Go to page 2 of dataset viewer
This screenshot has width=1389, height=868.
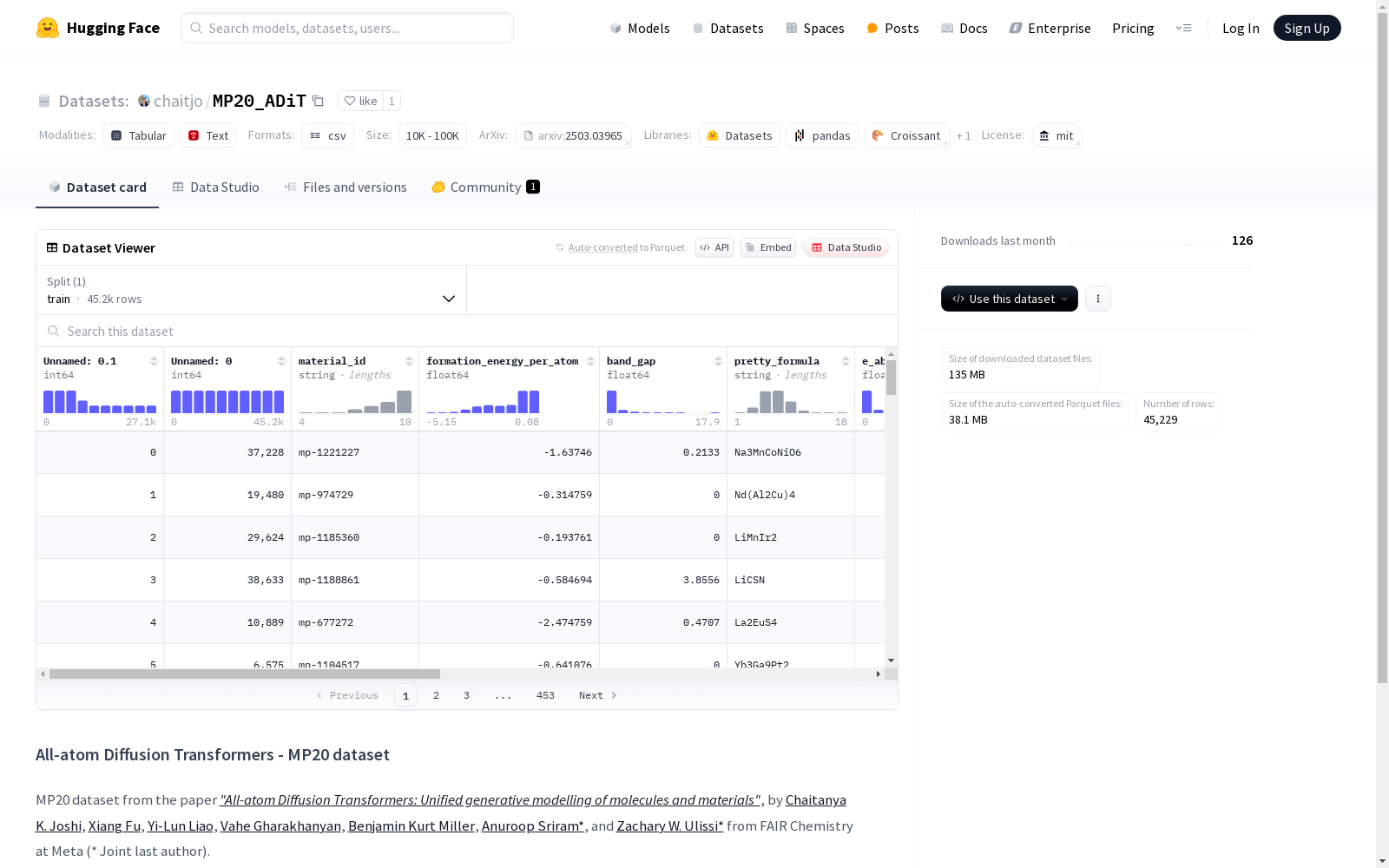coord(436,695)
